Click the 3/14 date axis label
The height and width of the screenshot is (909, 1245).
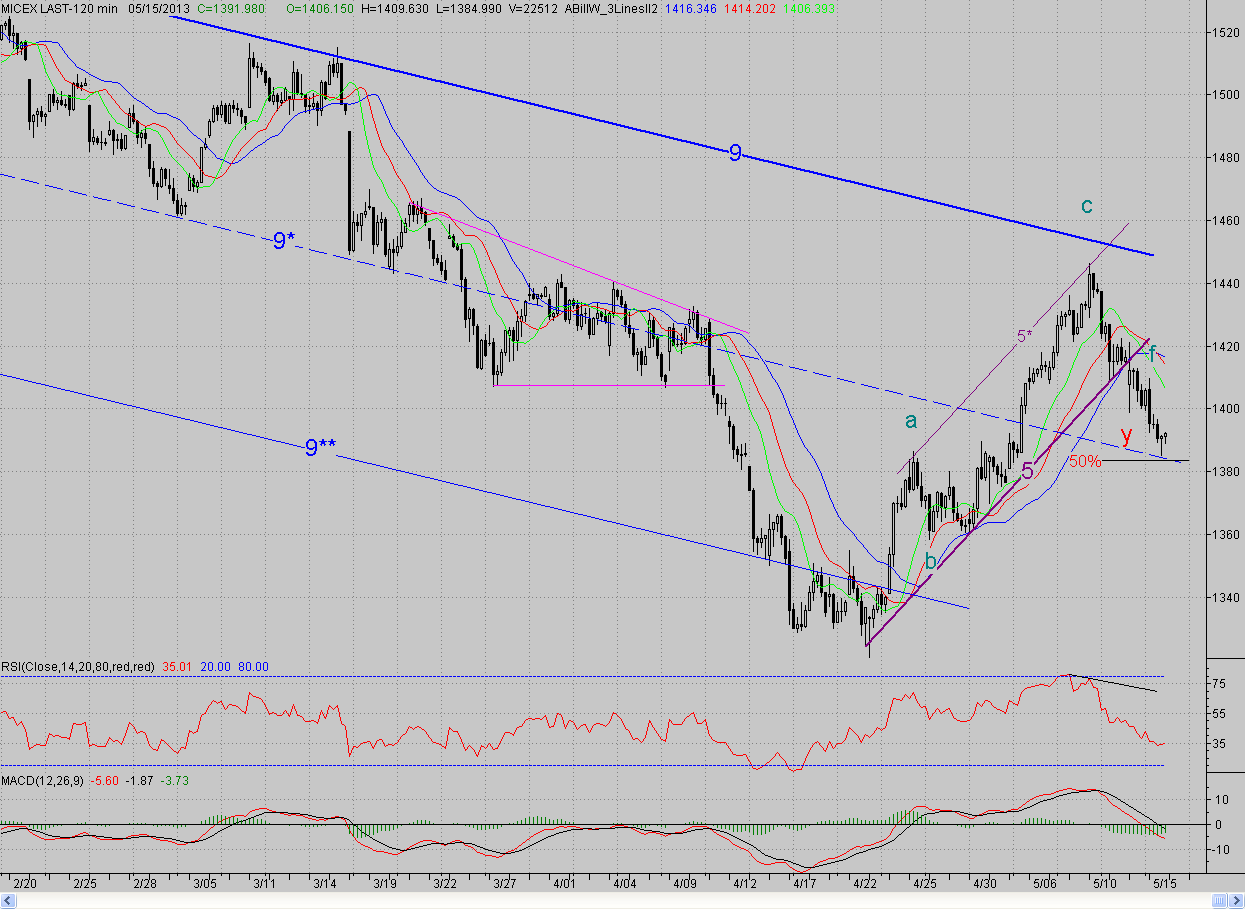(x=325, y=885)
